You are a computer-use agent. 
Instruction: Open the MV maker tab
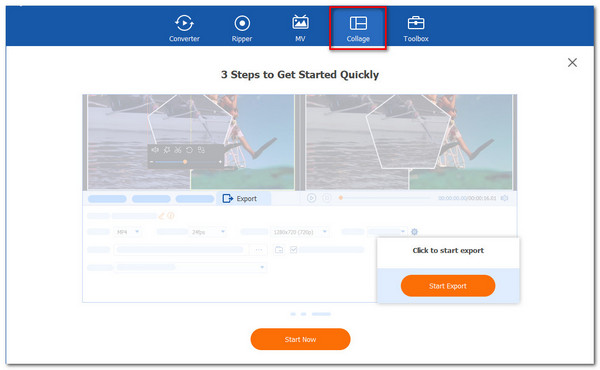[x=300, y=28]
